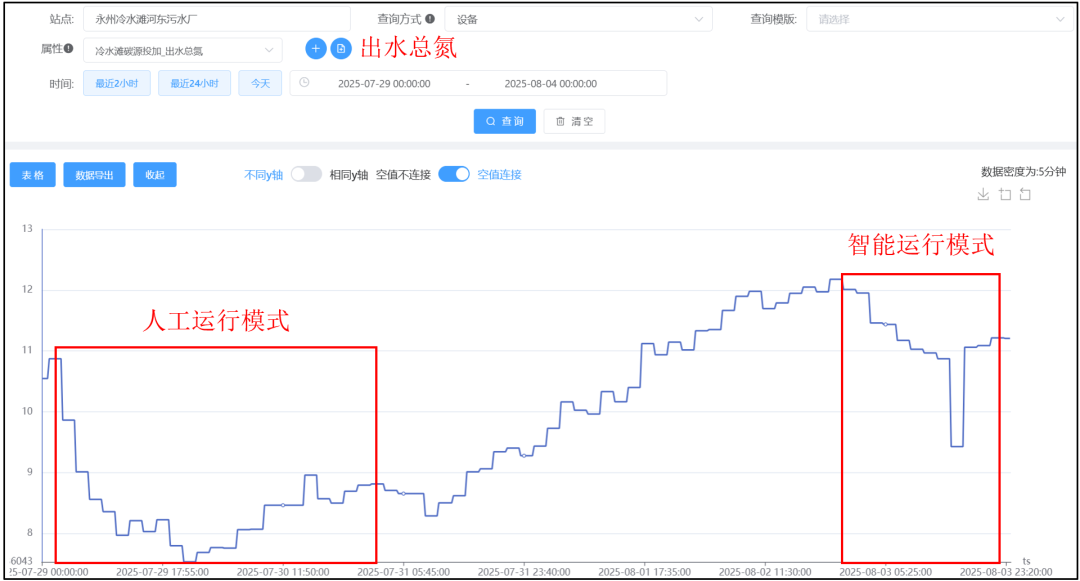1080x581 pixels.
Task: Click the clock icon in date range
Action: pyautogui.click(x=304, y=83)
